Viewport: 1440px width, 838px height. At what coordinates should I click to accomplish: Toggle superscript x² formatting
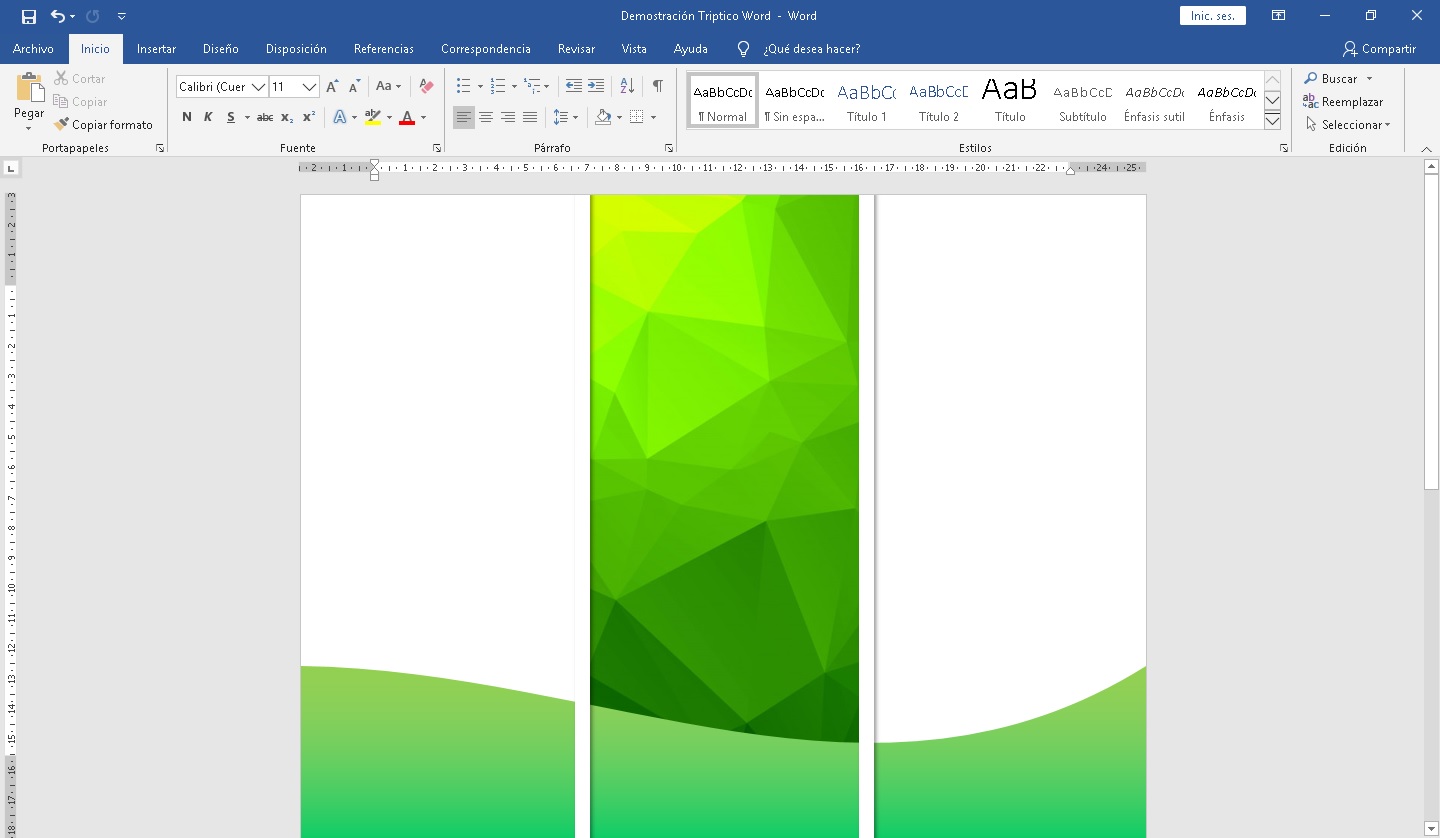[309, 117]
